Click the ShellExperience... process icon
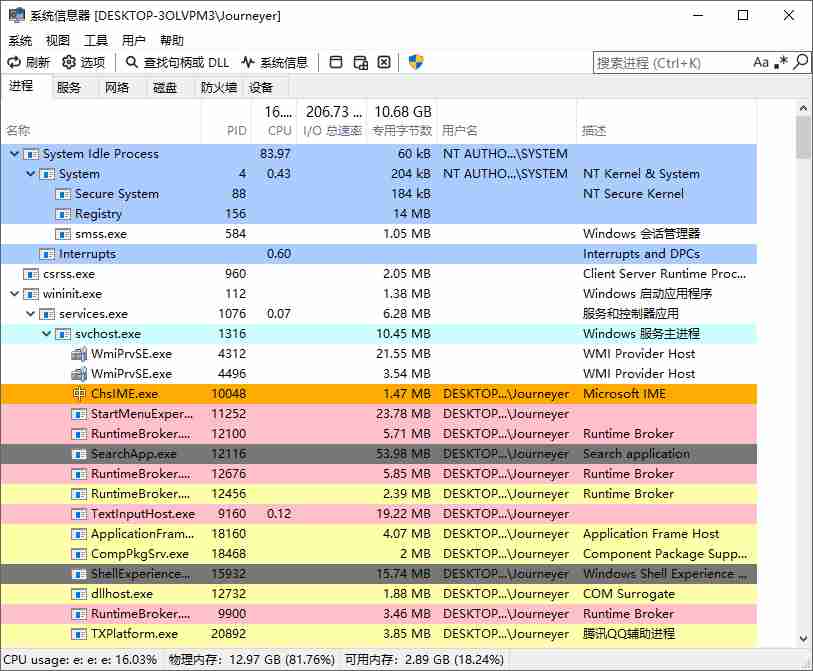The height and width of the screenshot is (671, 813). (79, 574)
